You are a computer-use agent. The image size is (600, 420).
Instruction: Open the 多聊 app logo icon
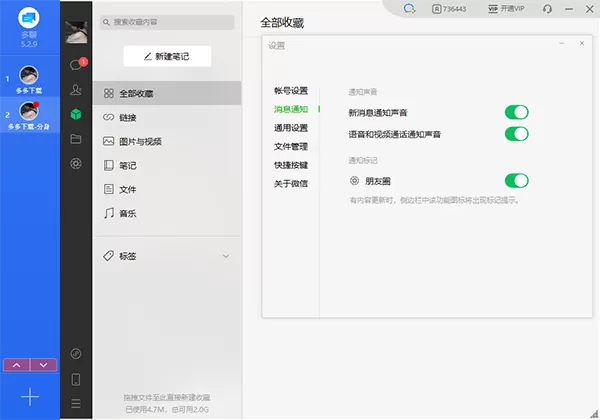pos(29,18)
